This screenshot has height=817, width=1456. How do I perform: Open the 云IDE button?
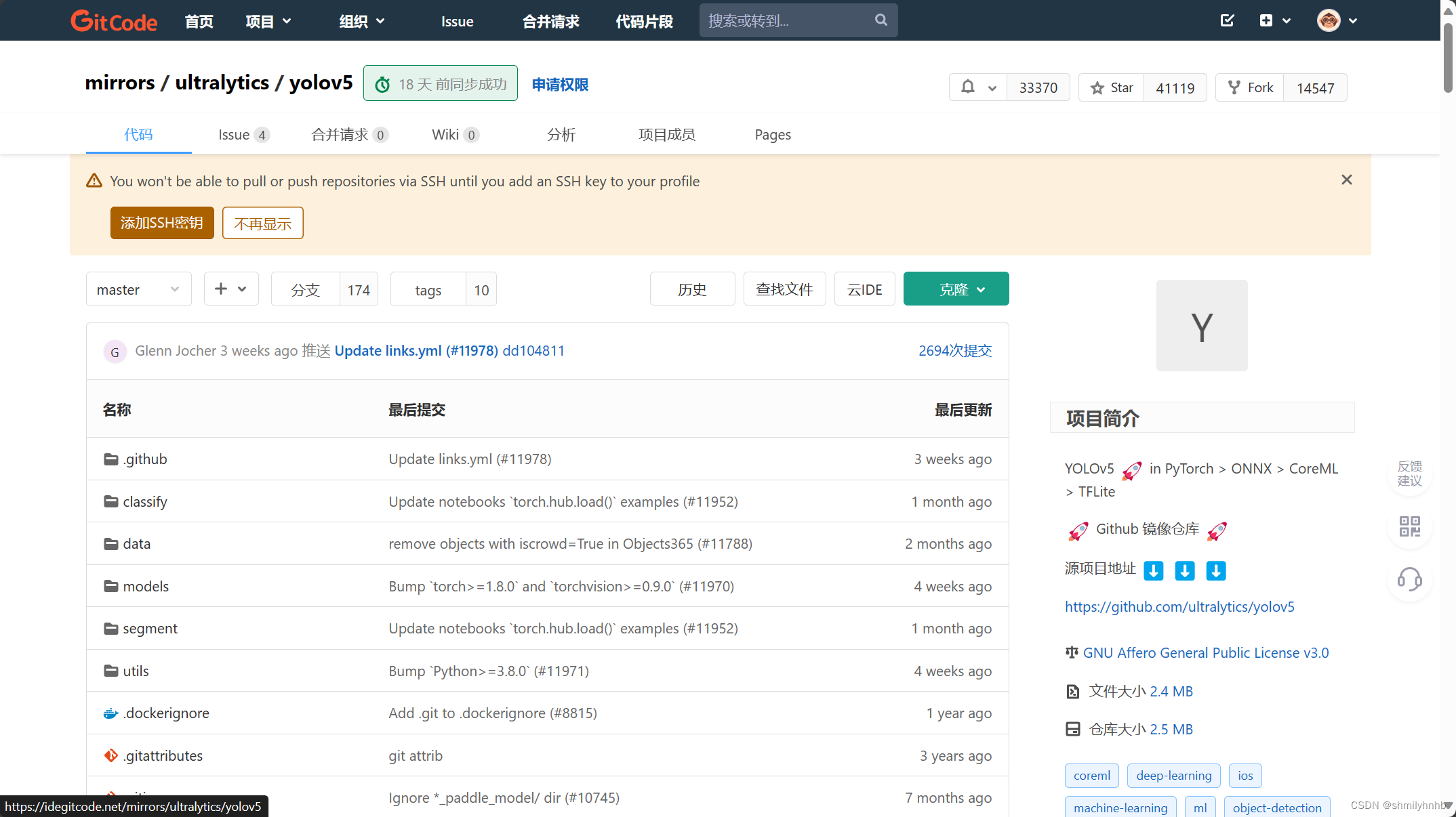click(865, 289)
